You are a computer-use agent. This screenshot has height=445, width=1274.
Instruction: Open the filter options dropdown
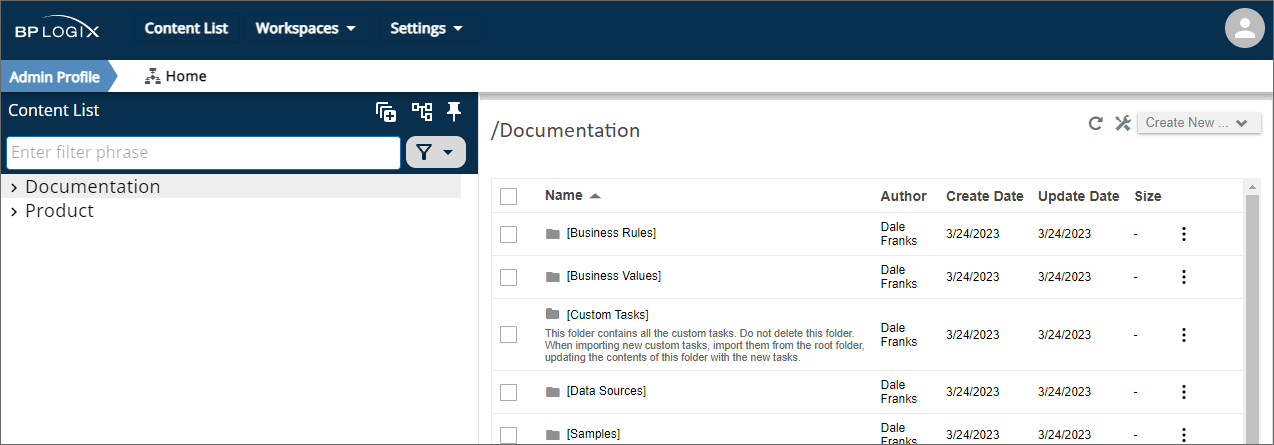(436, 152)
